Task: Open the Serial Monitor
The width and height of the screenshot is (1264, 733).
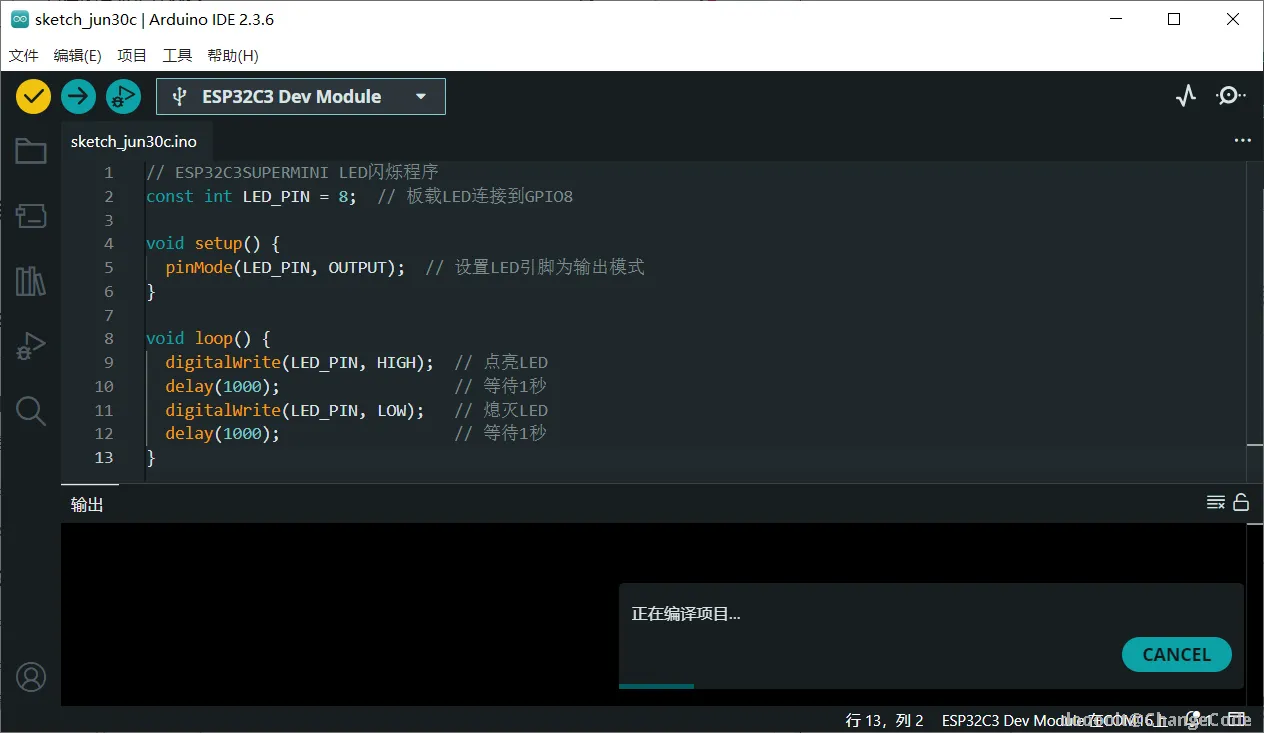Action: click(x=1230, y=96)
